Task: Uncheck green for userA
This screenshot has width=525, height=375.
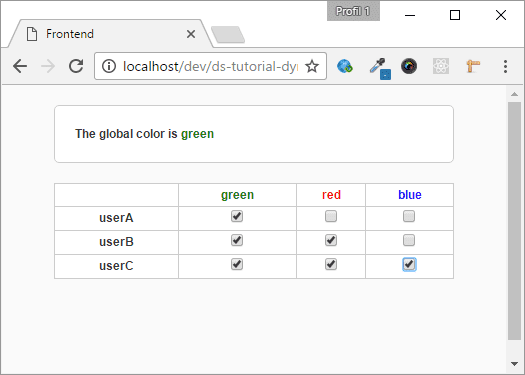Action: click(237, 216)
